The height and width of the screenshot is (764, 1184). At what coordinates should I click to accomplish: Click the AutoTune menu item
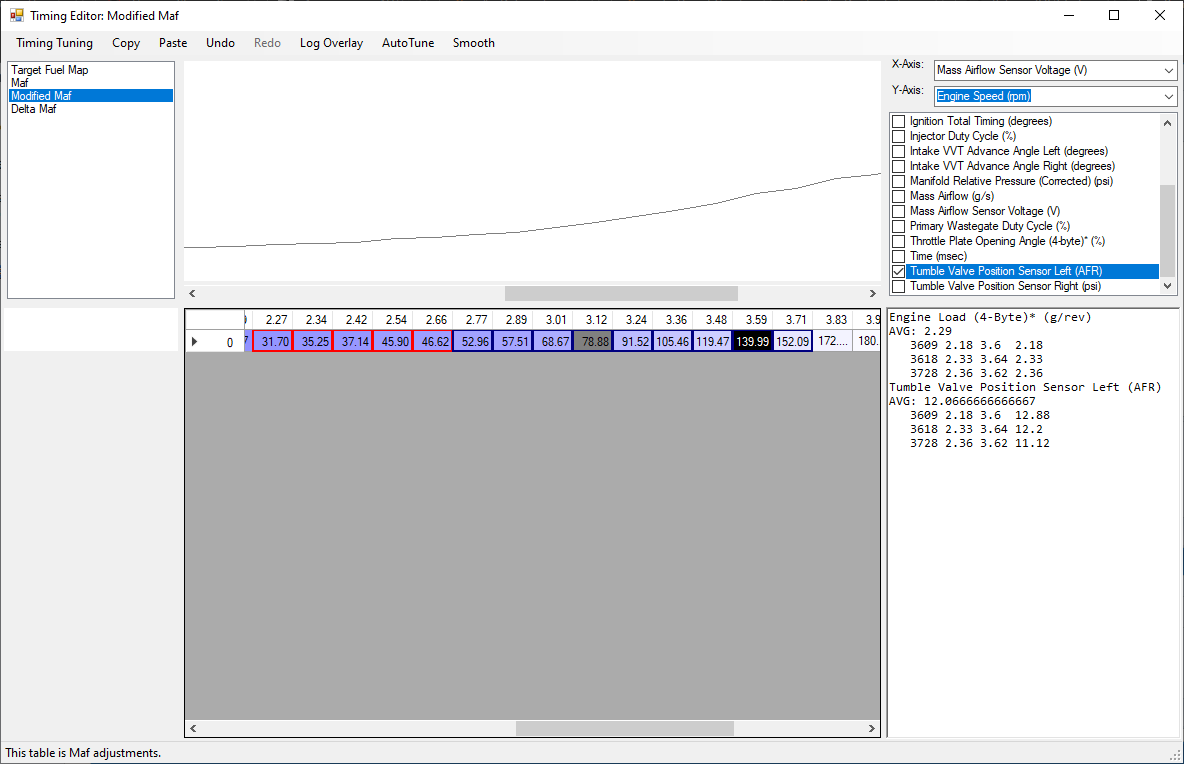point(408,43)
